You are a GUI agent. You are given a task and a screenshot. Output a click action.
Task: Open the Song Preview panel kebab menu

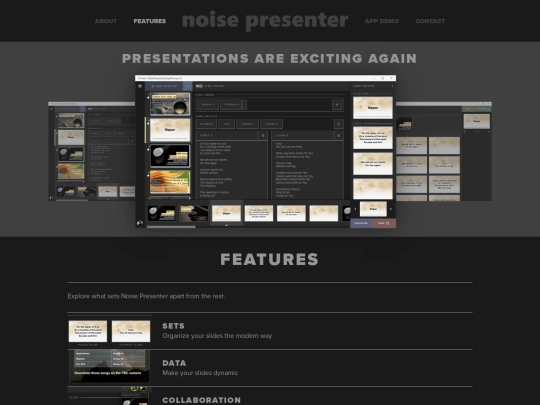pos(392,86)
